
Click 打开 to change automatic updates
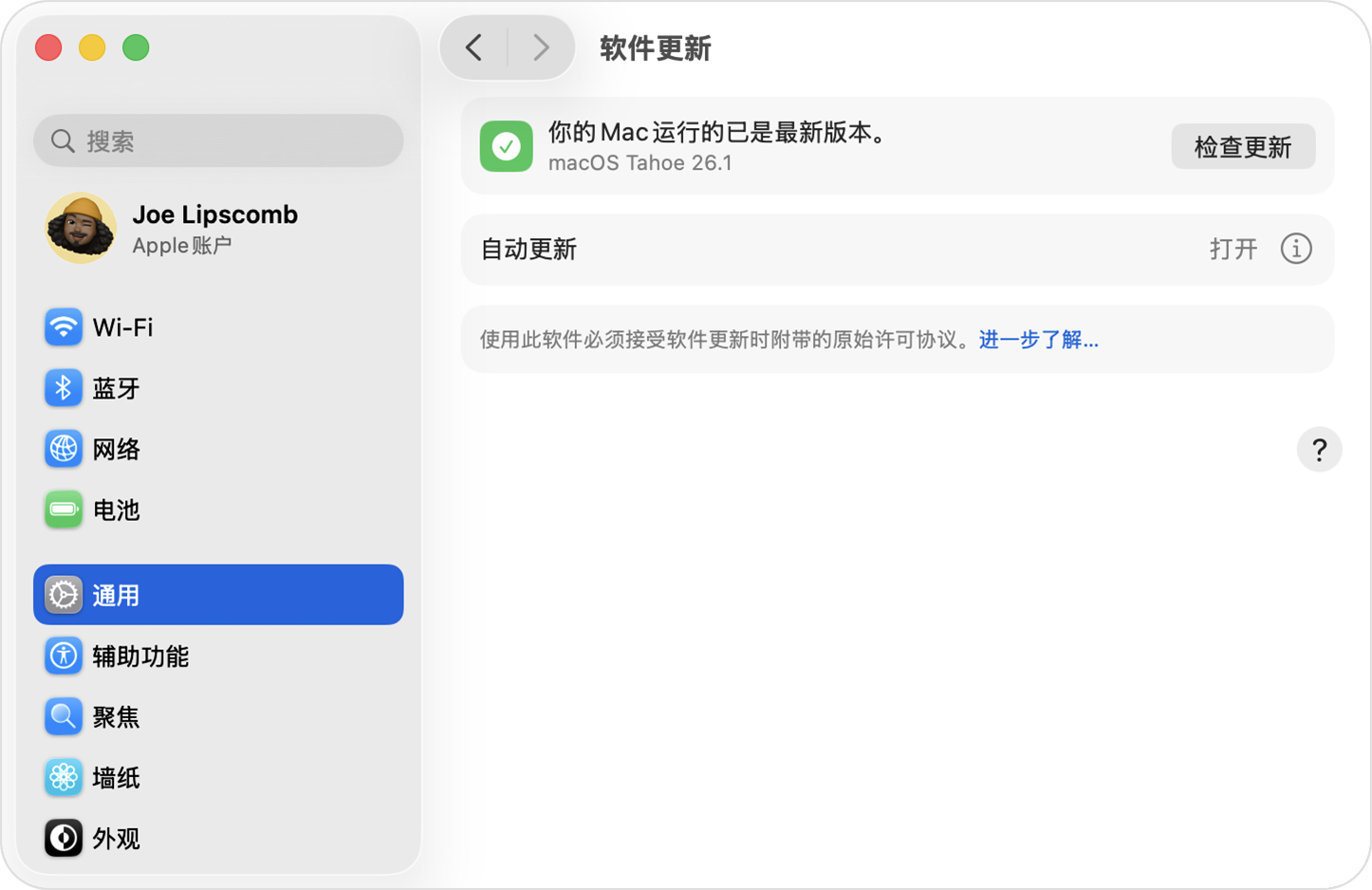[x=1233, y=249]
